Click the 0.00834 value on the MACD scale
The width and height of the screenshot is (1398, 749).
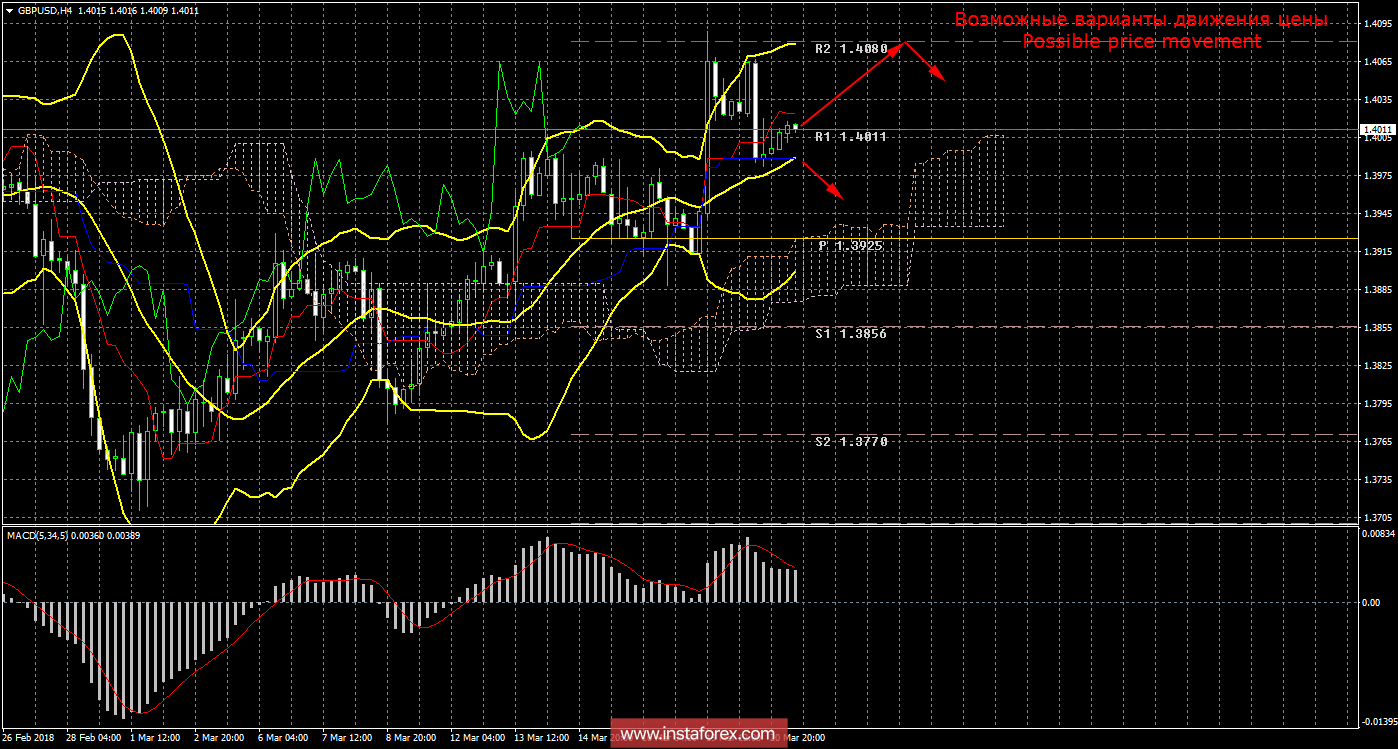click(1376, 533)
